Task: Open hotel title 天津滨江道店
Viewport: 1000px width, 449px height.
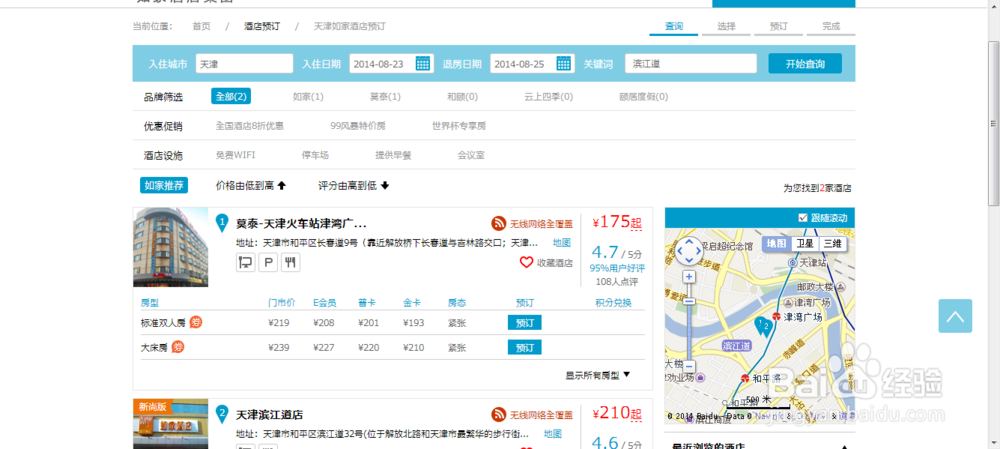Action: (x=269, y=415)
